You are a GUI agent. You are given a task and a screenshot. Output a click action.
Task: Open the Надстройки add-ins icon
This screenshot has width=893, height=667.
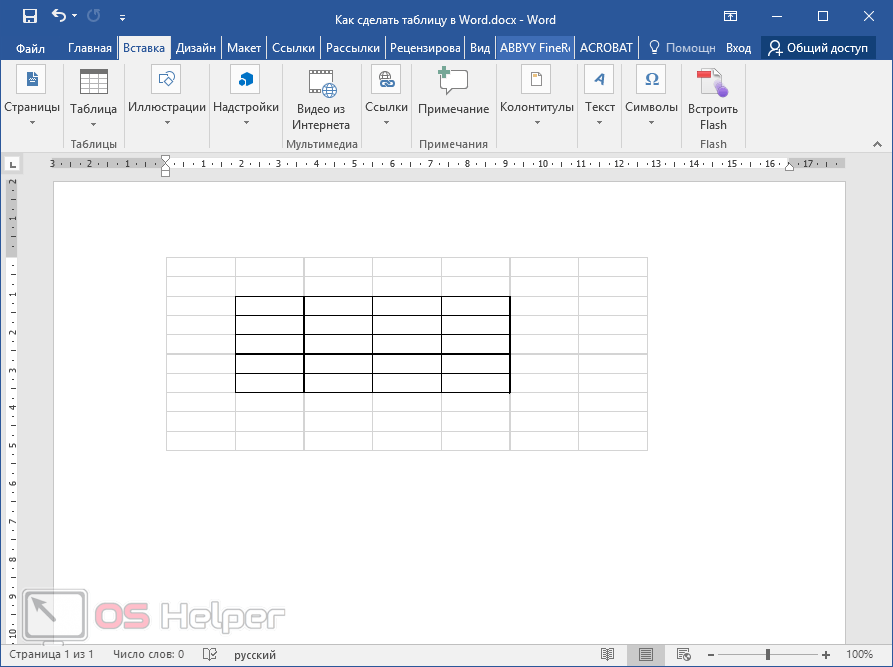[245, 79]
